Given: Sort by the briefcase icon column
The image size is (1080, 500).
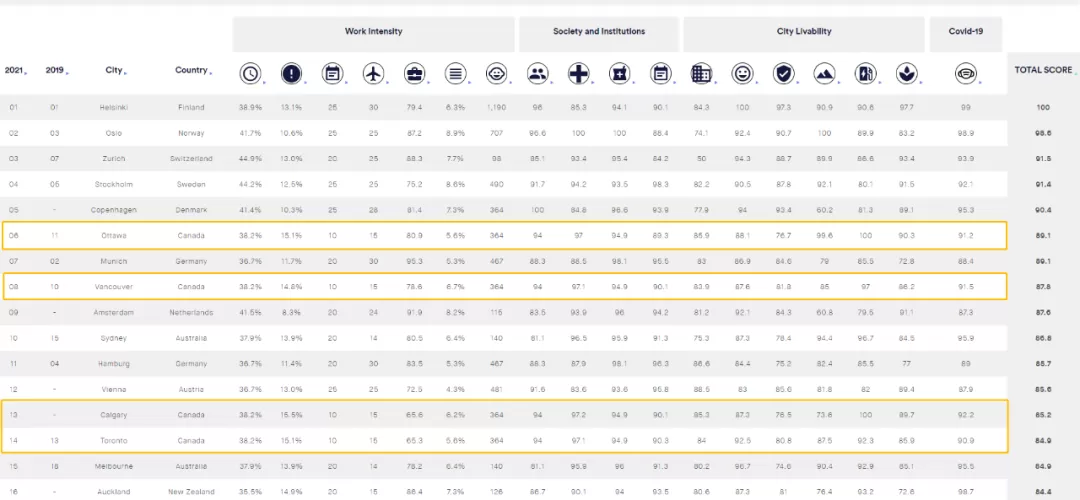Looking at the screenshot, I should [x=415, y=73].
